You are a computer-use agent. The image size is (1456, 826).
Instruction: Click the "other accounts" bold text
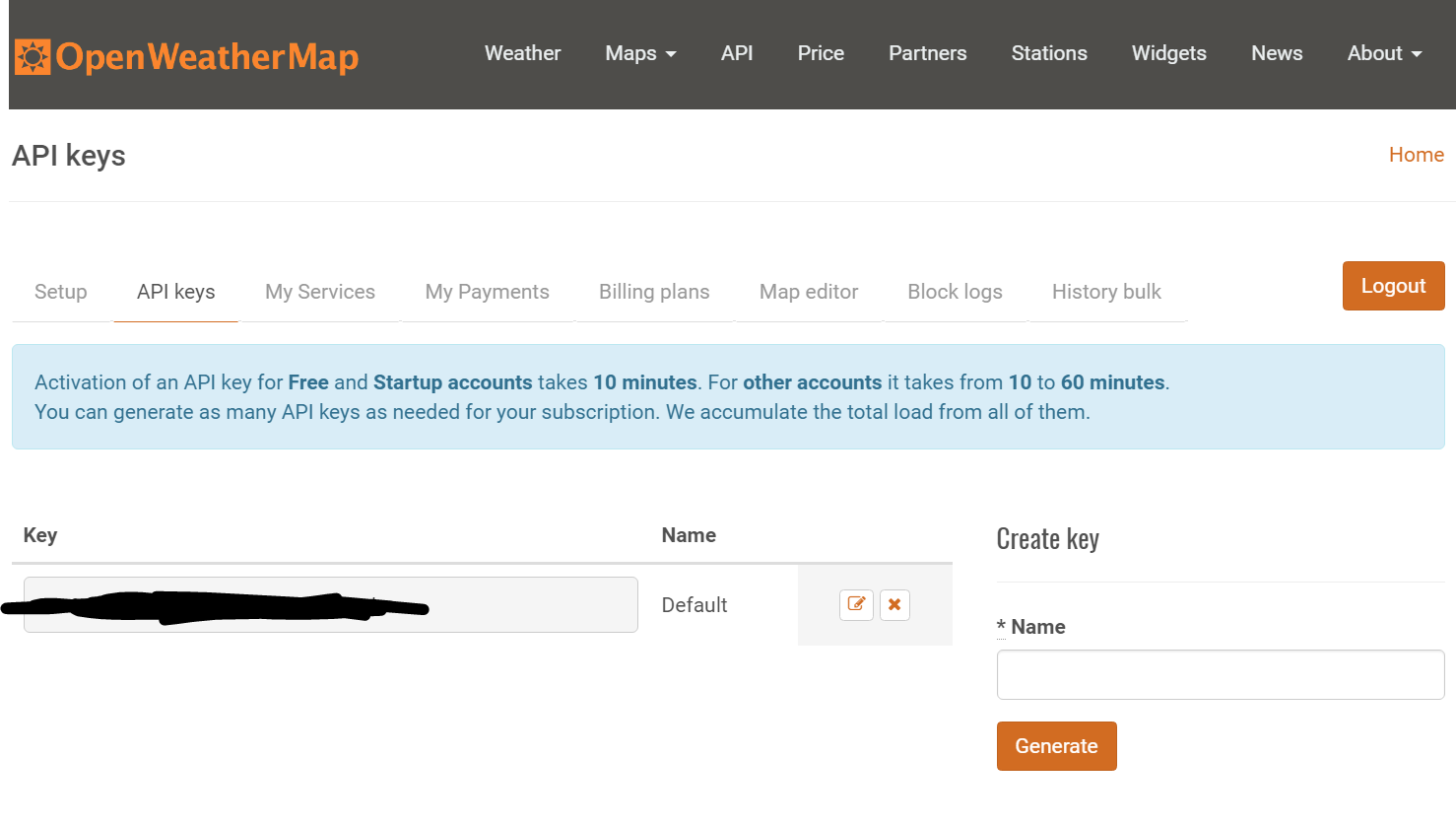coord(813,382)
